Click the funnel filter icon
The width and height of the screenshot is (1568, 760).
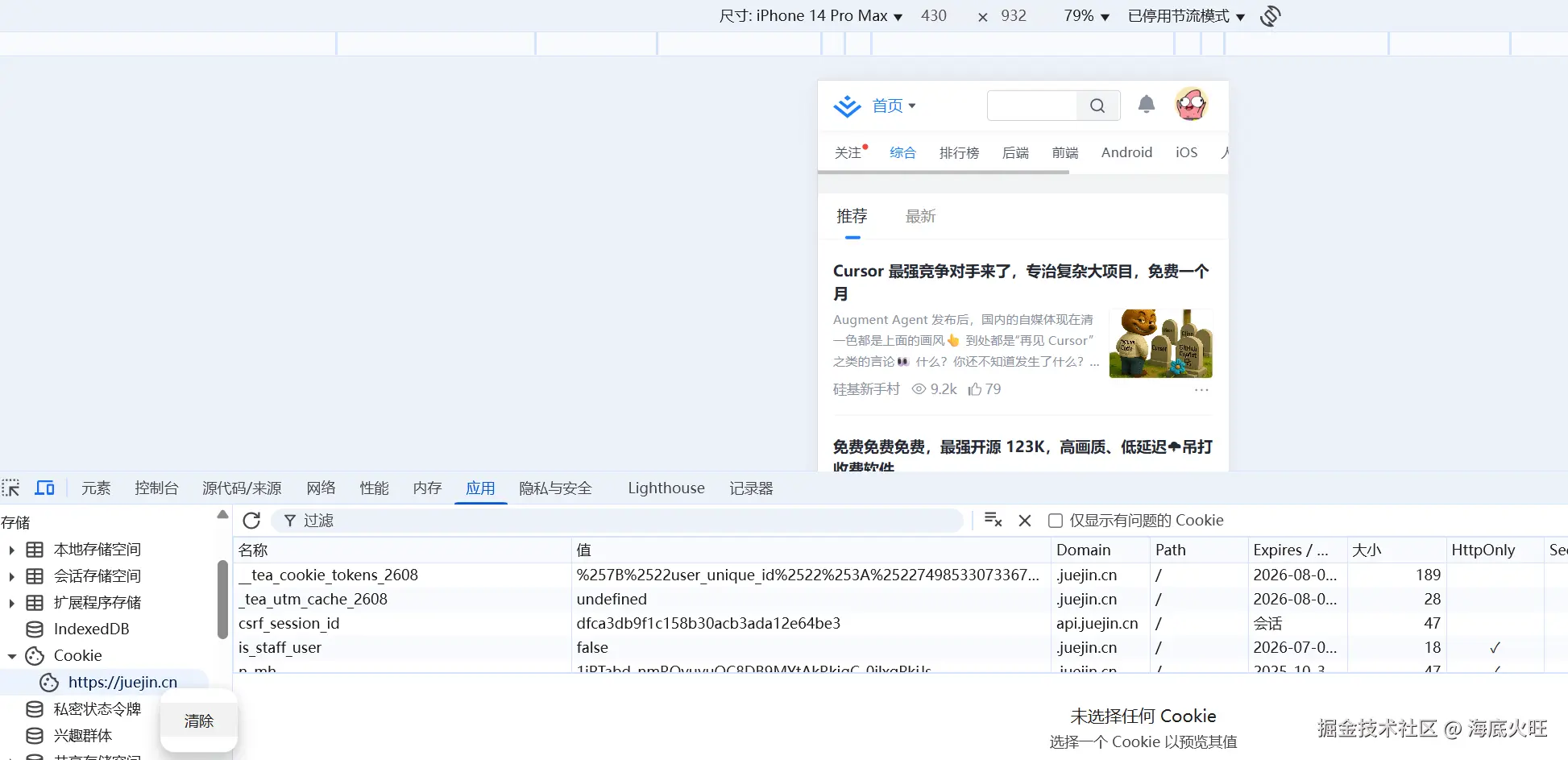coord(290,521)
